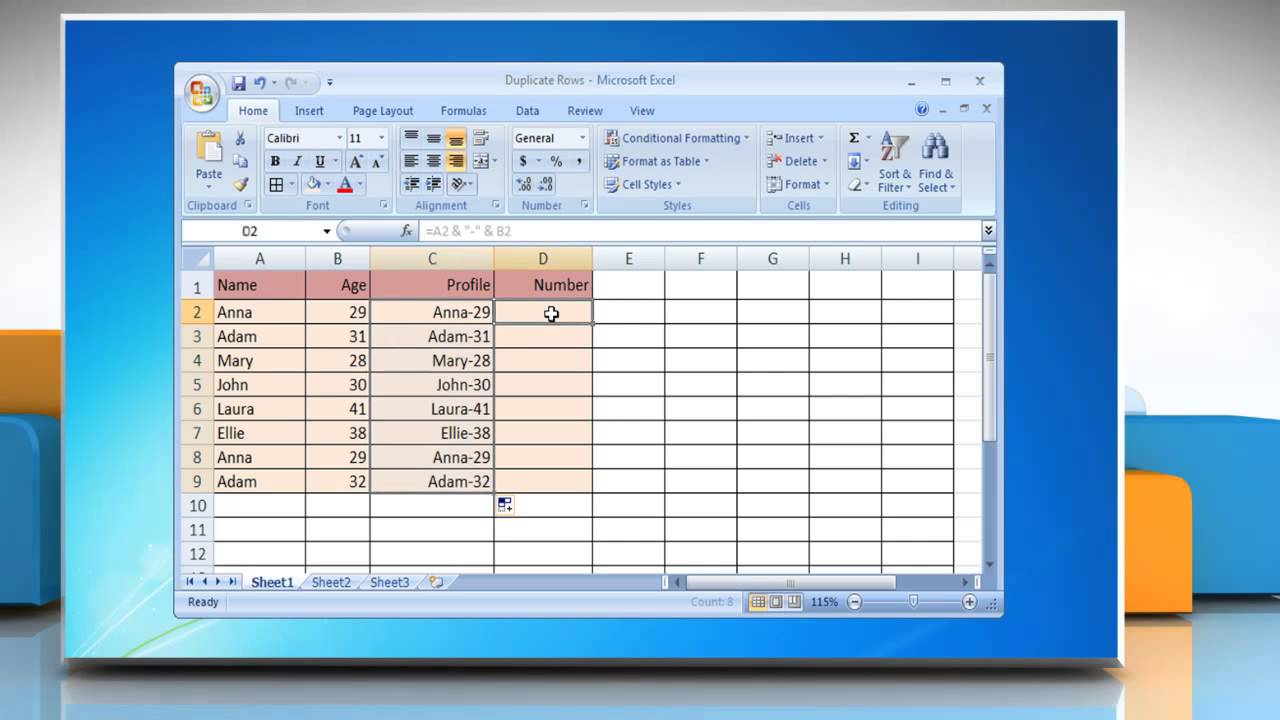1280x720 pixels.
Task: Open the font color red swatch
Action: click(x=345, y=185)
